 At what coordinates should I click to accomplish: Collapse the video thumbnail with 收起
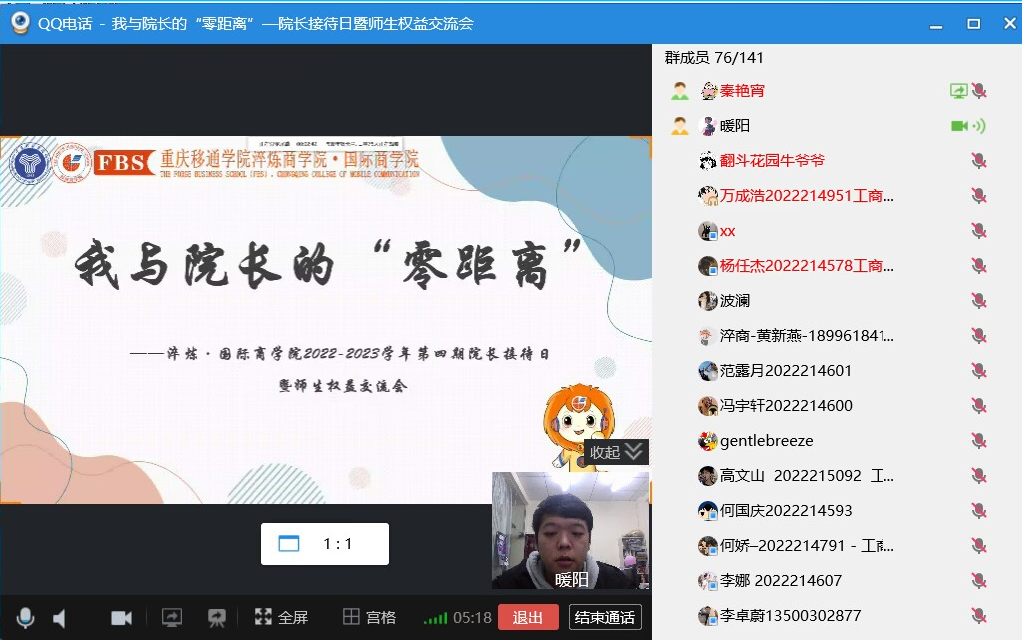tap(616, 452)
